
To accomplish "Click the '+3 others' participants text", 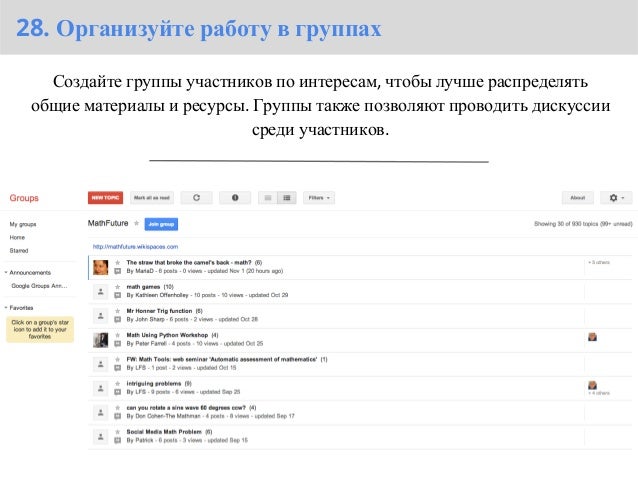I will click(x=599, y=262).
